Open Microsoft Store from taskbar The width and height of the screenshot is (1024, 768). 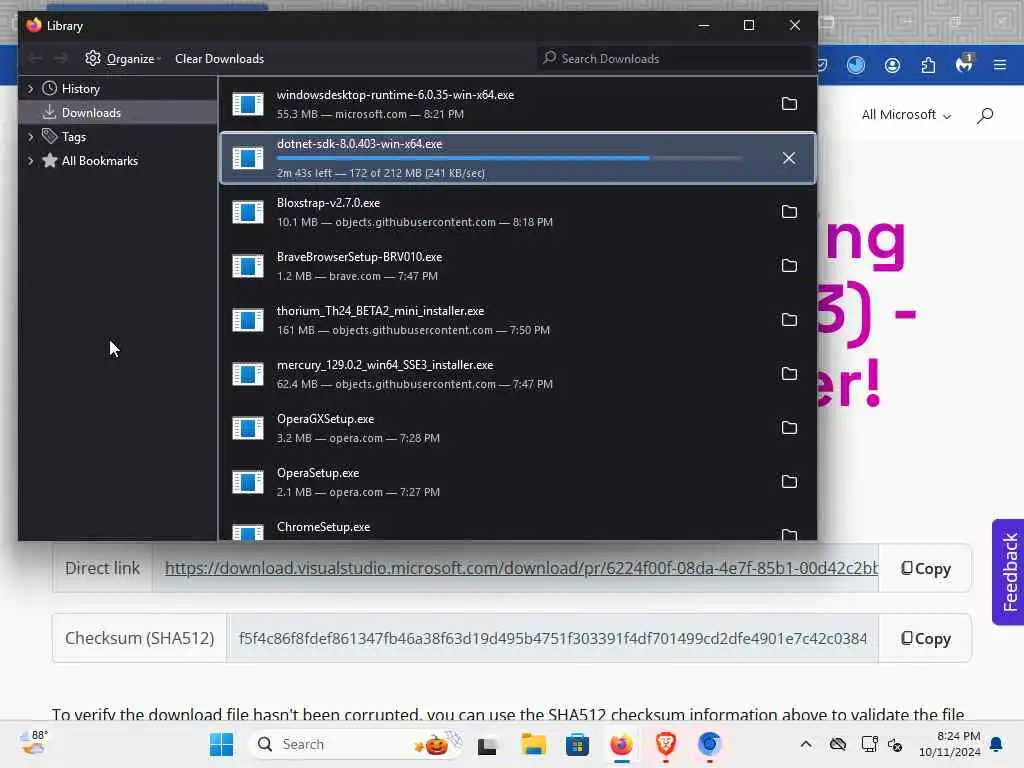pyautogui.click(x=577, y=744)
